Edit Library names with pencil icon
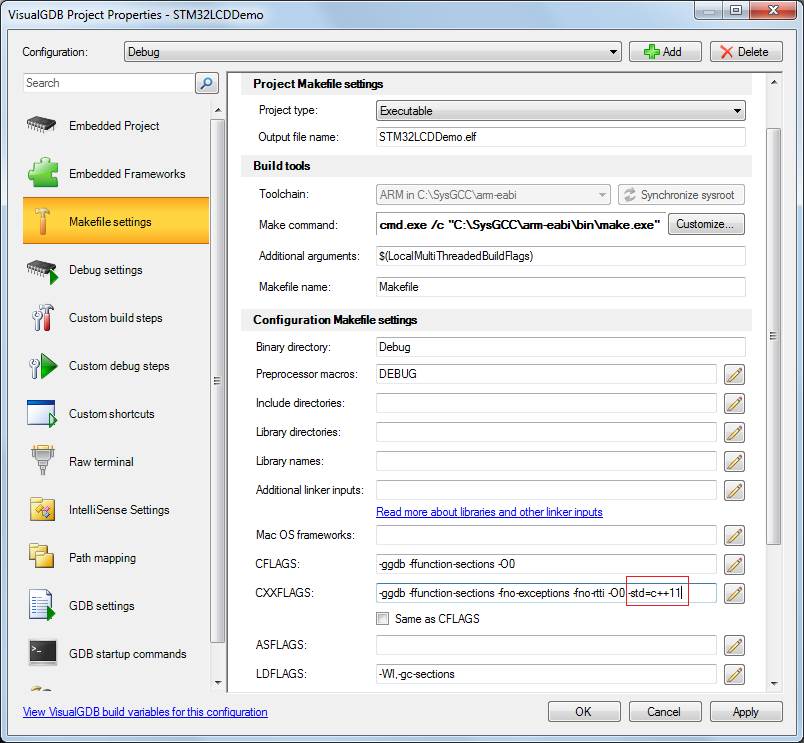Viewport: 804px width, 743px height. point(734,461)
